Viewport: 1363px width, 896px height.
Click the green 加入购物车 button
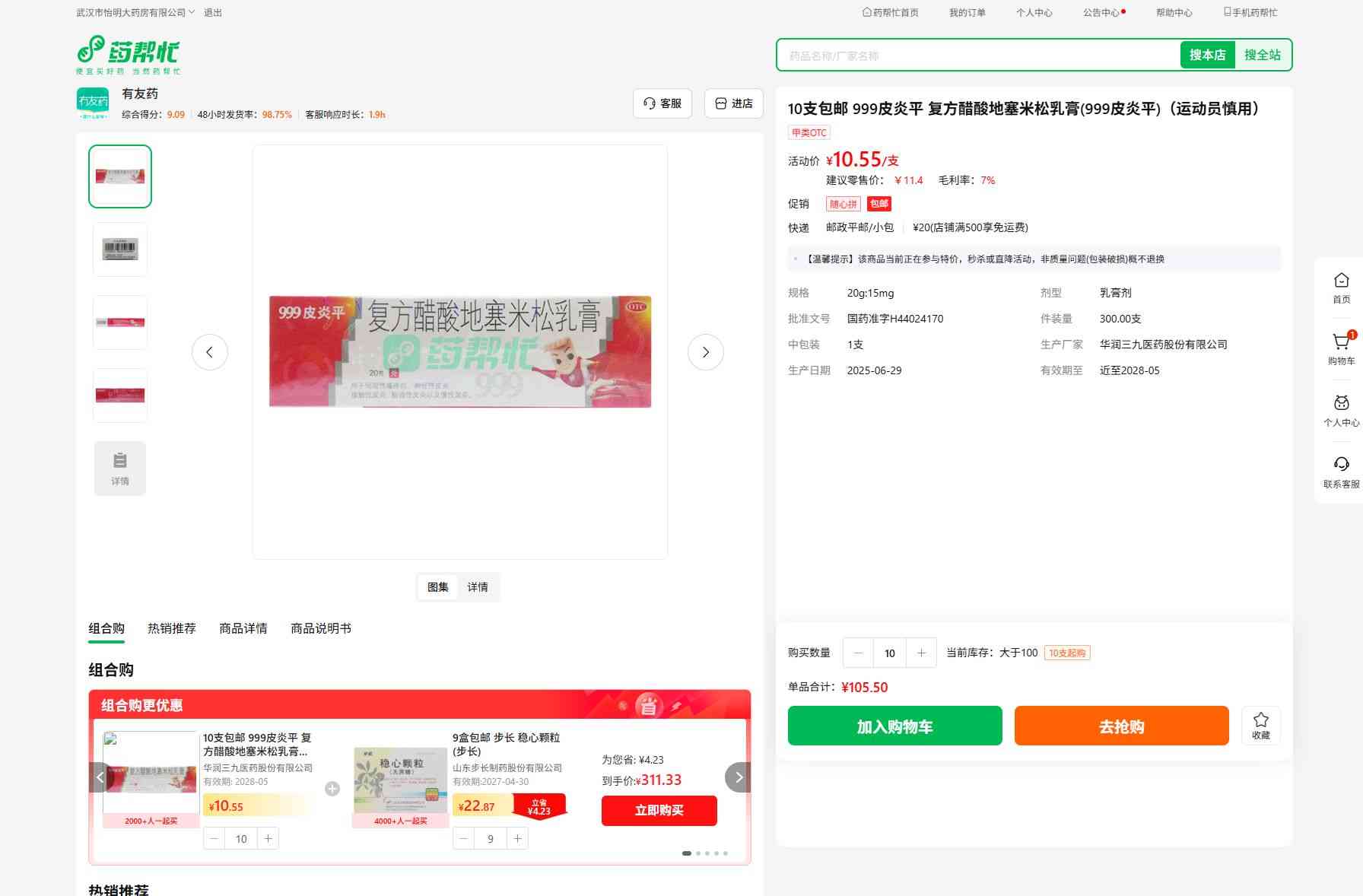pyautogui.click(x=894, y=726)
